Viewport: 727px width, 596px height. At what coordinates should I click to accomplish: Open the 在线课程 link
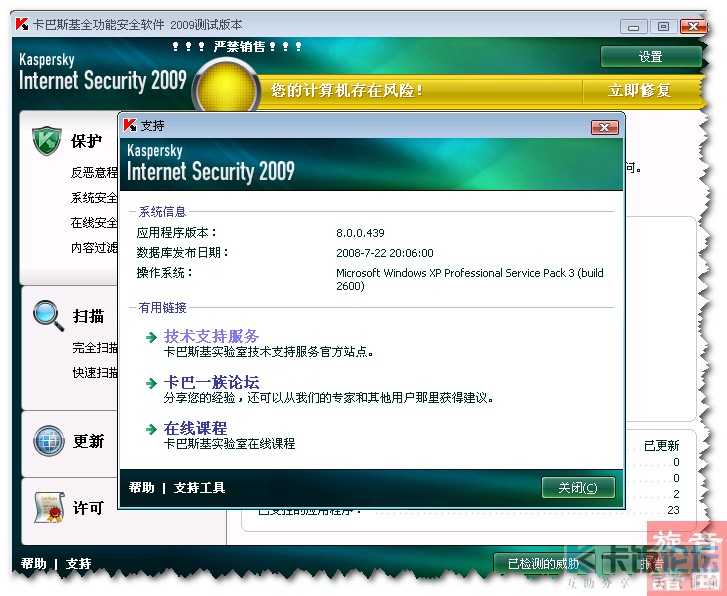[195, 428]
